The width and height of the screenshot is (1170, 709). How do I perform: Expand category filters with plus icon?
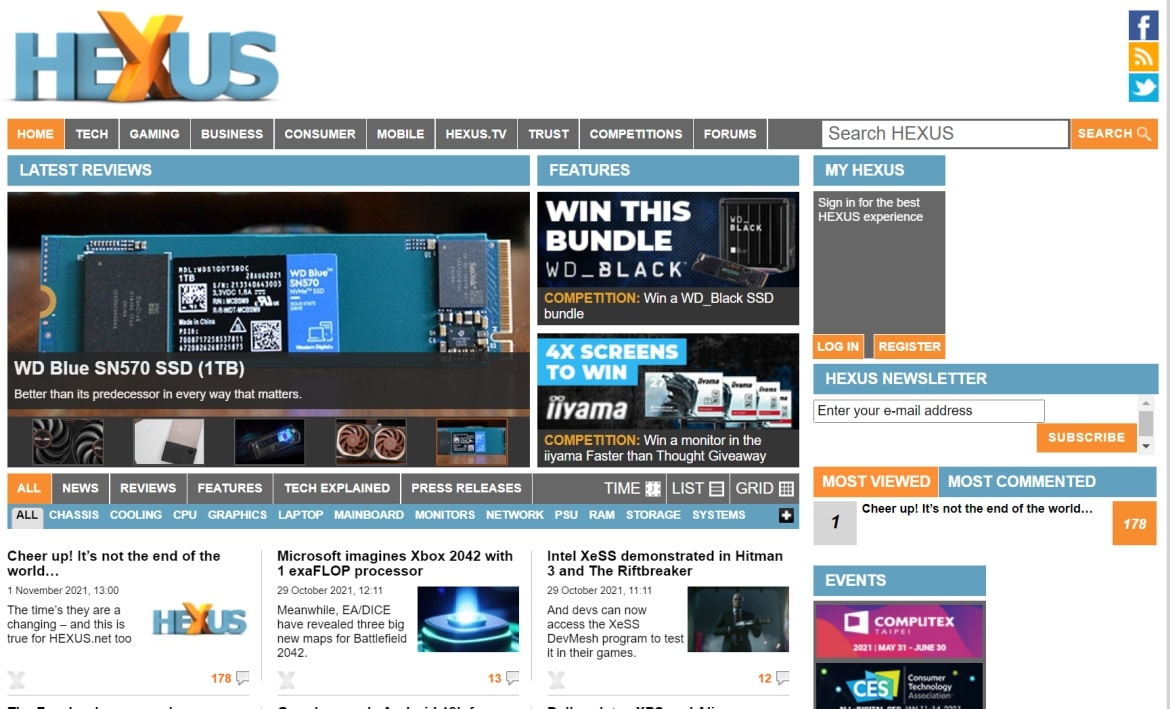point(786,515)
